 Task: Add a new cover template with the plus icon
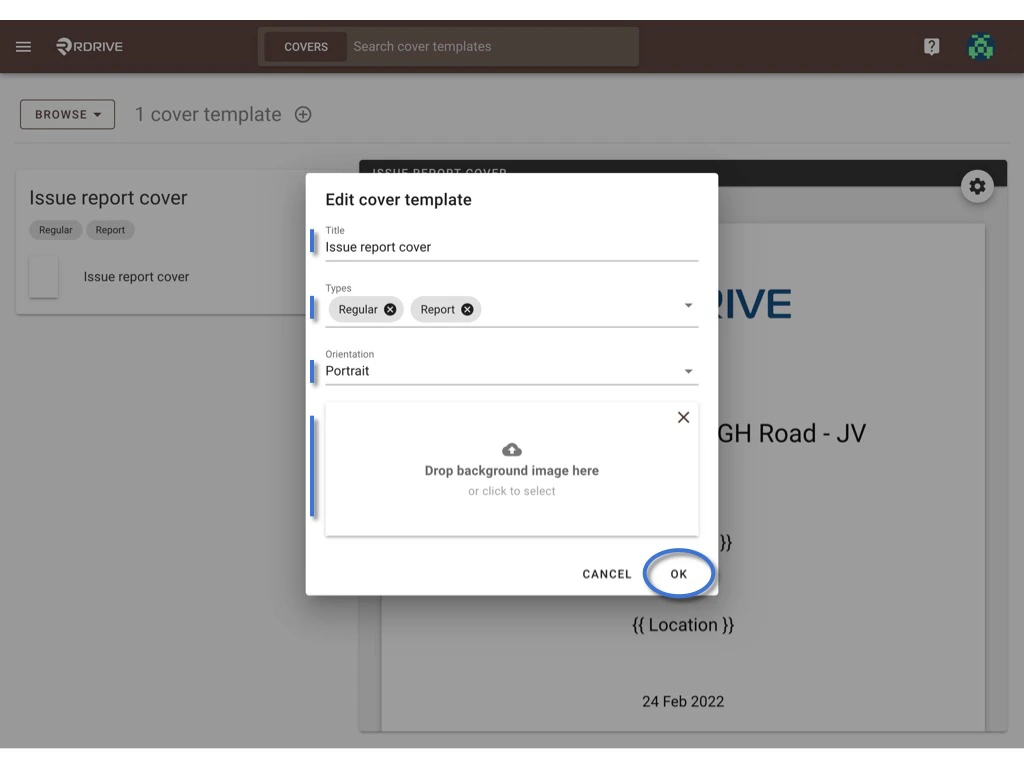point(303,114)
